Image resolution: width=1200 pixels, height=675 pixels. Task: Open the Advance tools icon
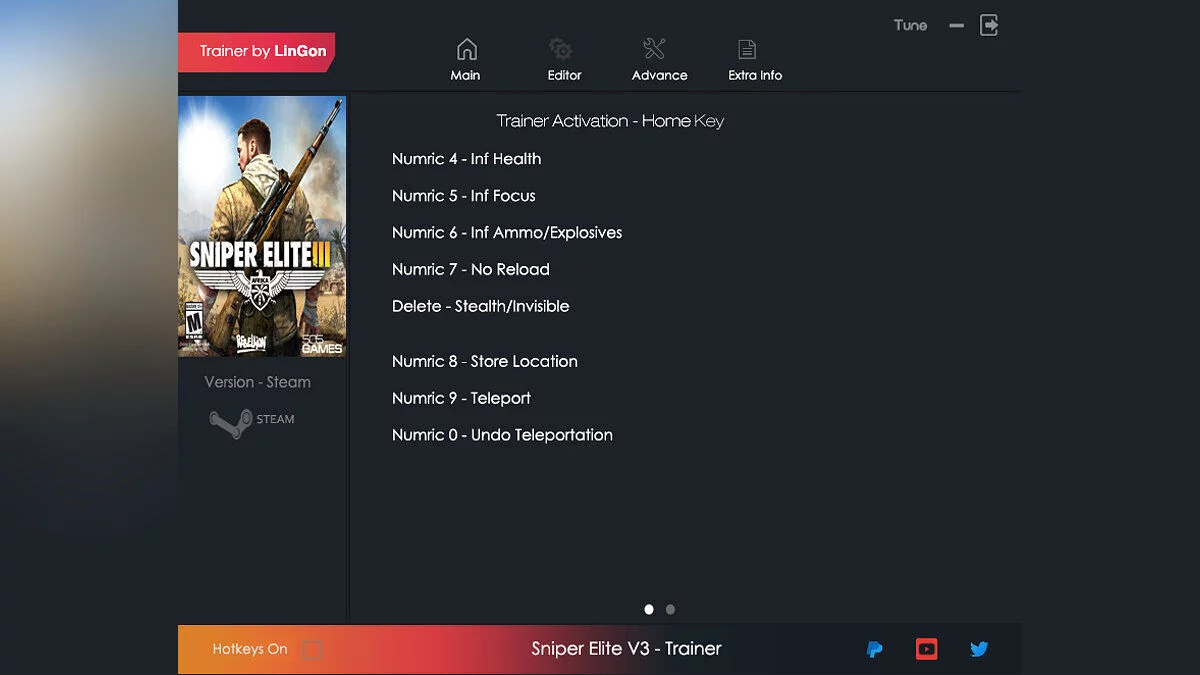654,49
